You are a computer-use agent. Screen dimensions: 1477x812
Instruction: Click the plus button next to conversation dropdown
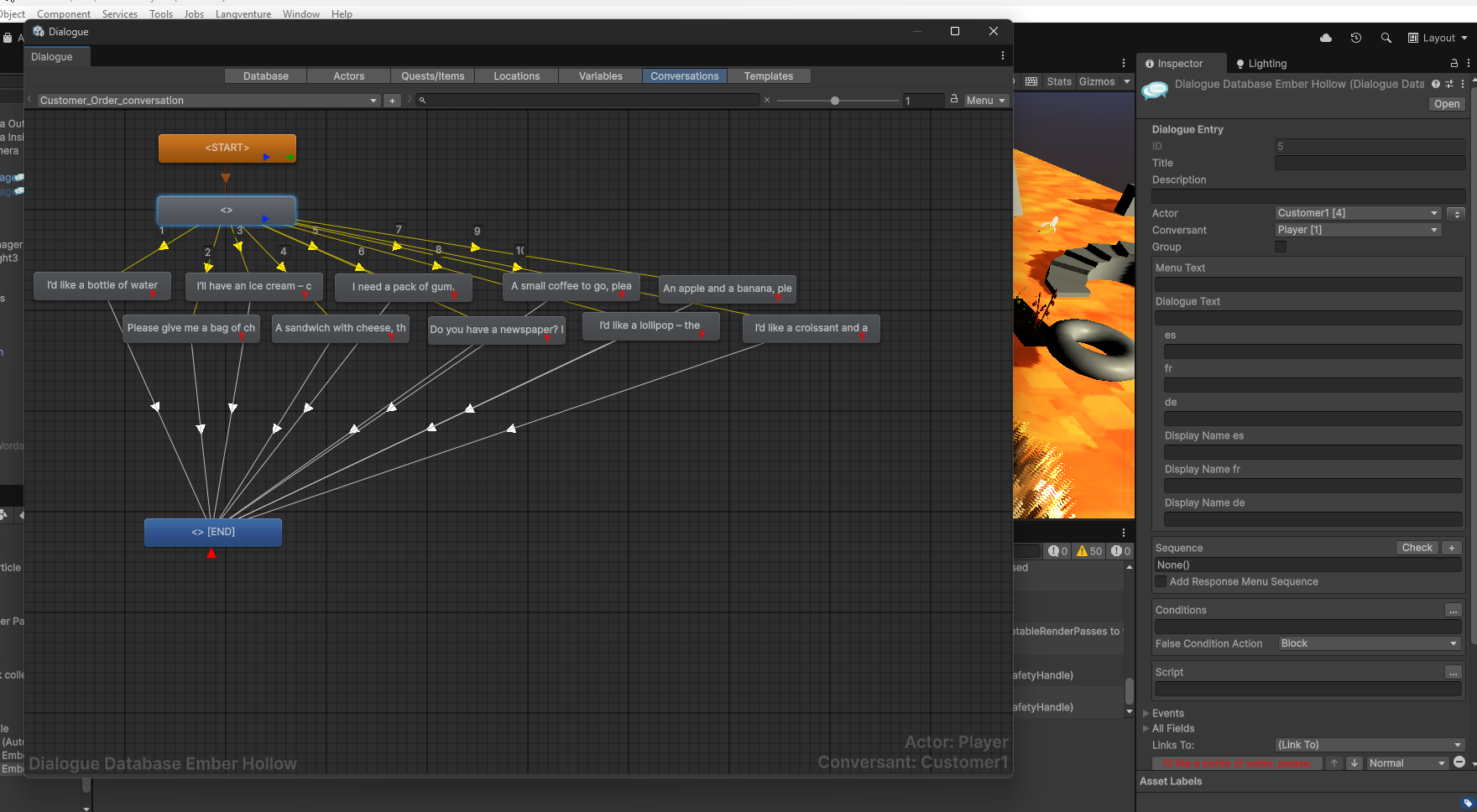(392, 101)
